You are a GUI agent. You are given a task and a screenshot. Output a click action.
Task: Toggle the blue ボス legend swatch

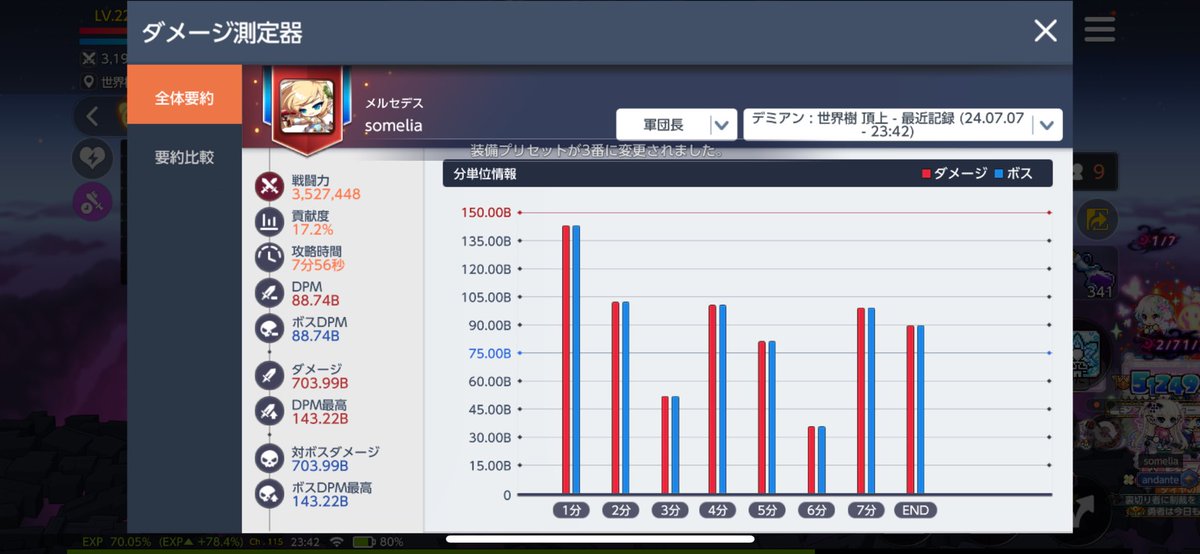pos(1000,174)
